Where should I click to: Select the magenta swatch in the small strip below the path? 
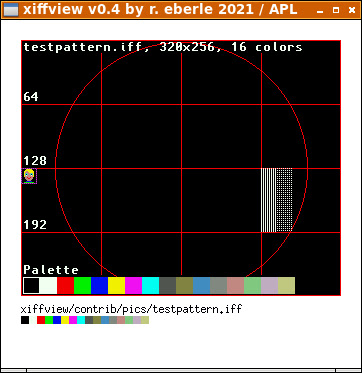[73, 320]
